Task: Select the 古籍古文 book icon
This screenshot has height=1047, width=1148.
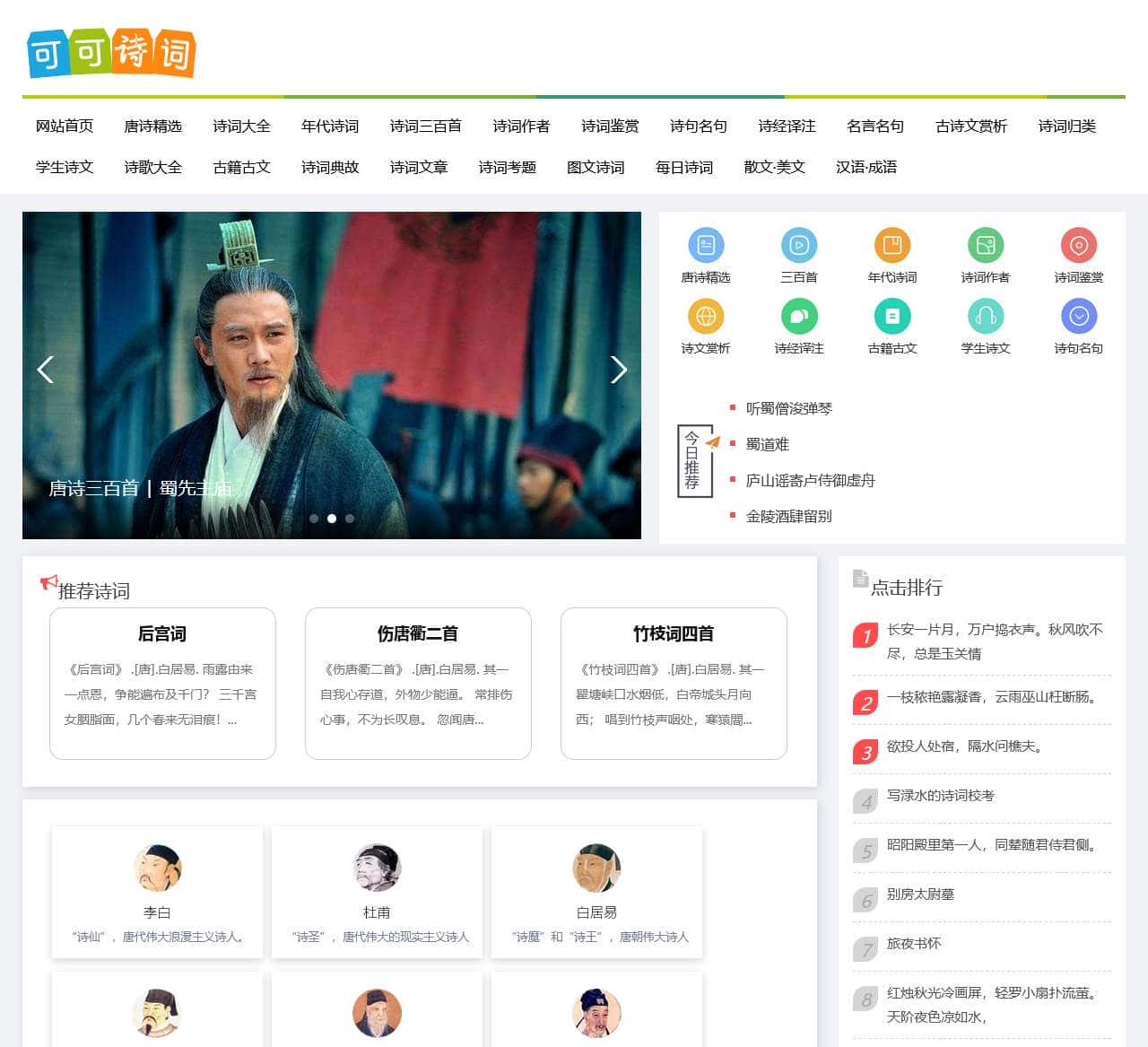Action: click(892, 316)
